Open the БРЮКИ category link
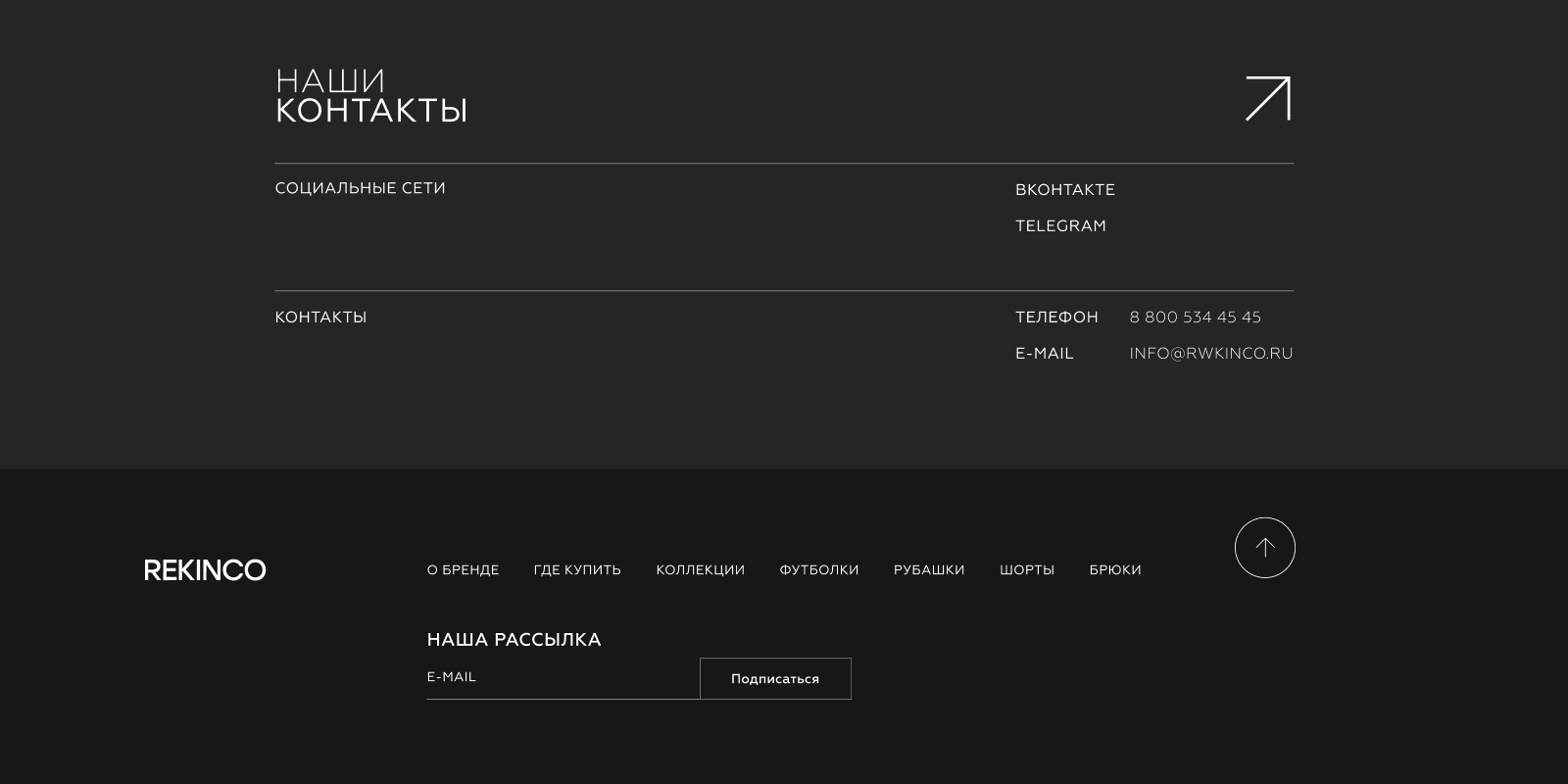 point(1115,570)
